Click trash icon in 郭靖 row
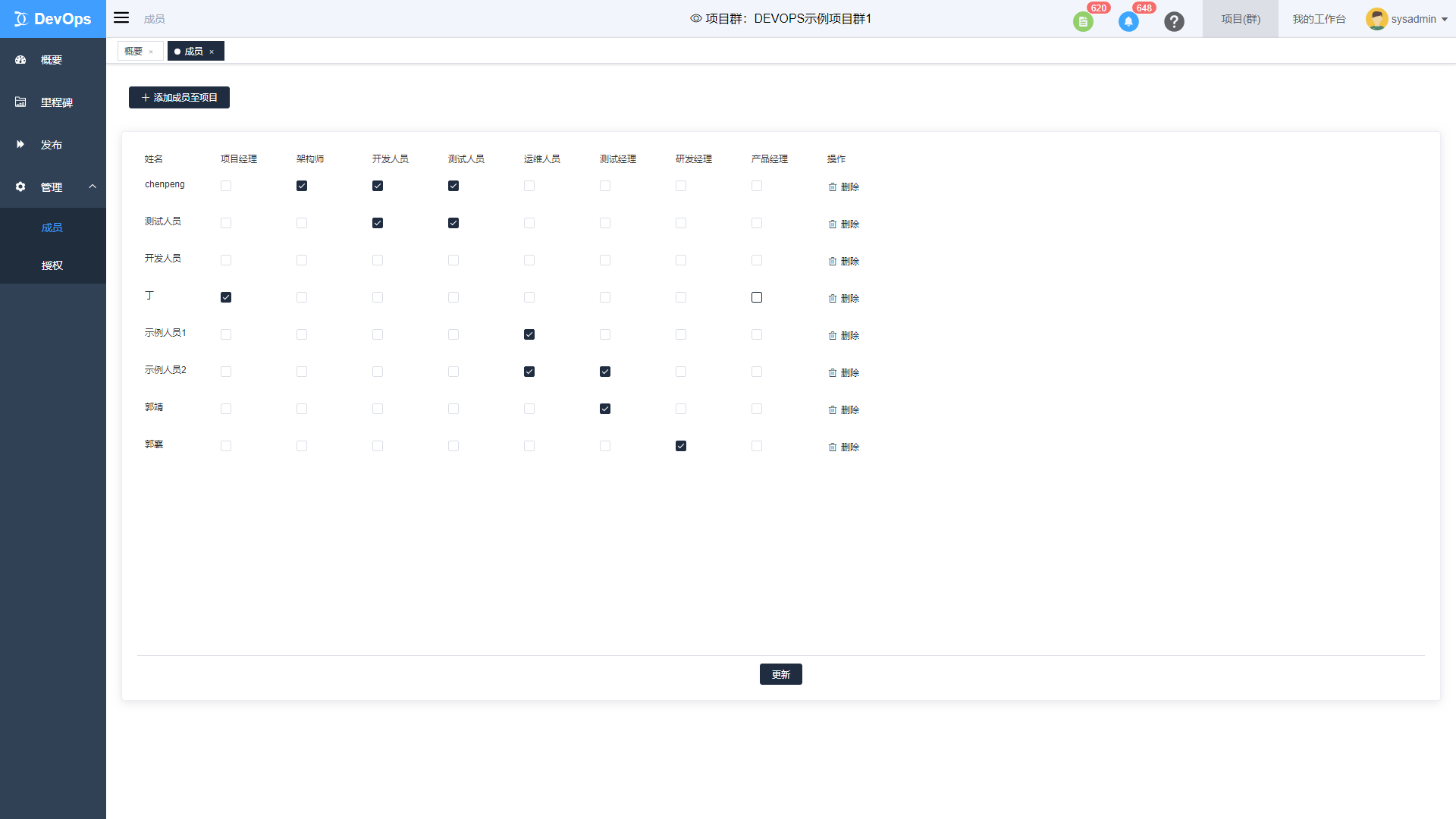 (x=833, y=410)
